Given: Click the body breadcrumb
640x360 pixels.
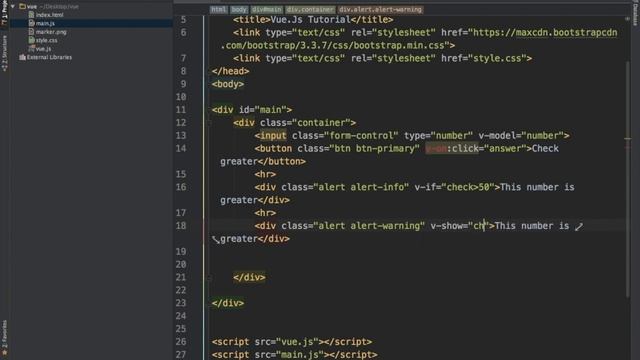Looking at the screenshot, I should point(239,9).
